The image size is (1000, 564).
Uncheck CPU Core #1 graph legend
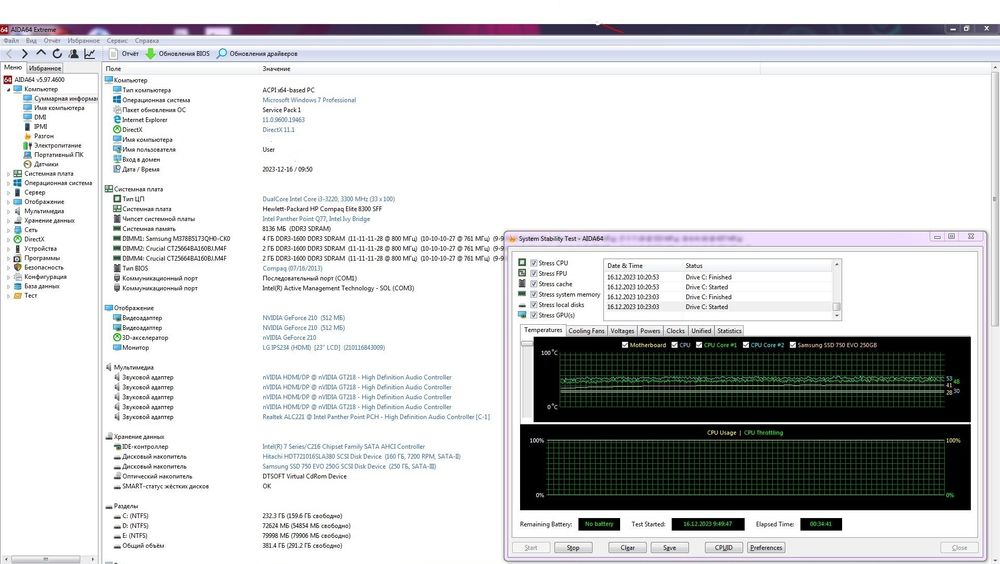(699, 345)
